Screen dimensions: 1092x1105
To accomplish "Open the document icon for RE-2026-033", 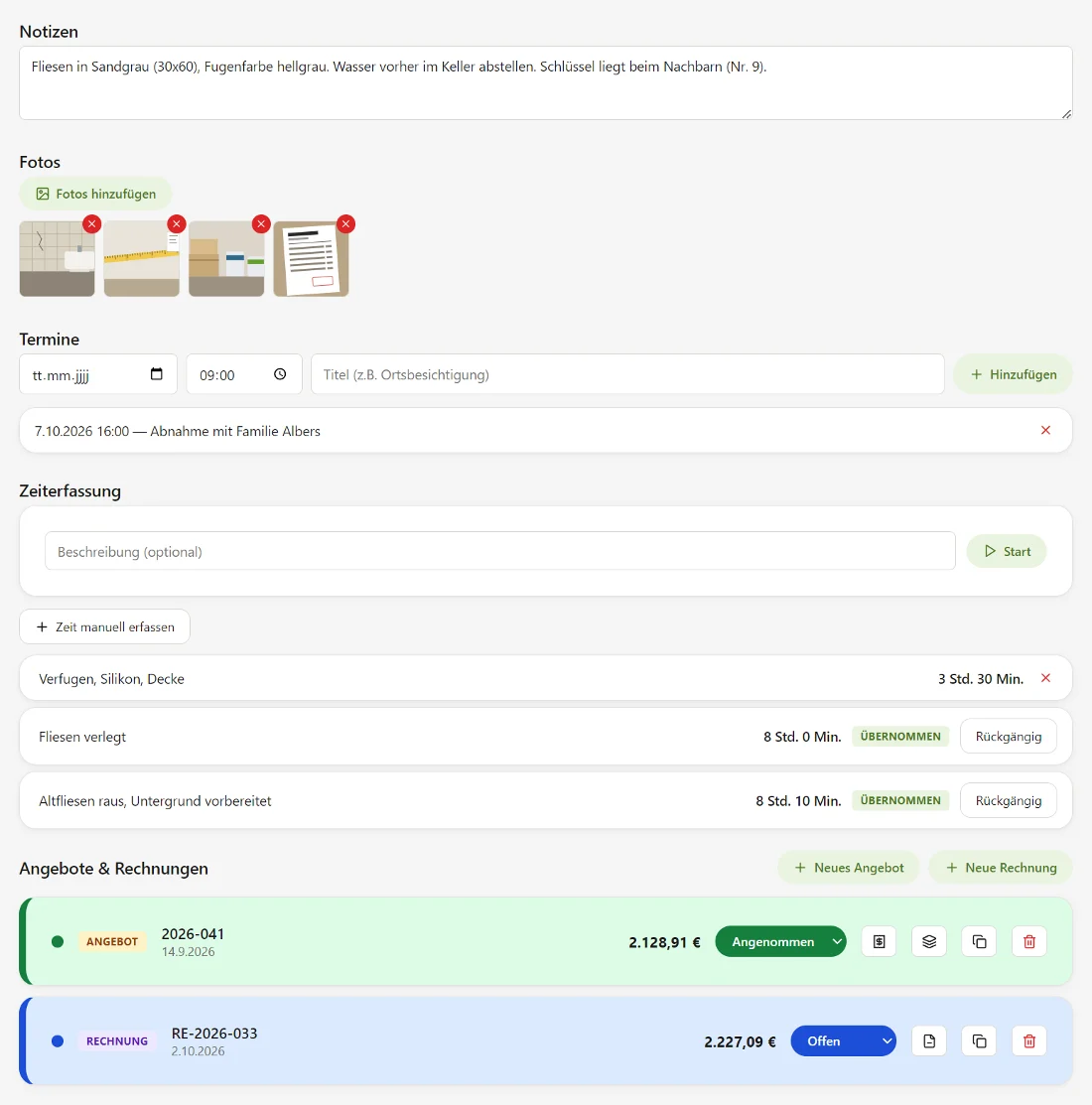I will [929, 1040].
